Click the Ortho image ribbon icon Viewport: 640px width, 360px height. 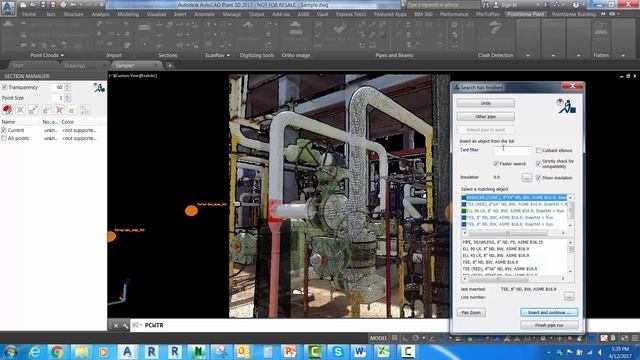click(296, 29)
